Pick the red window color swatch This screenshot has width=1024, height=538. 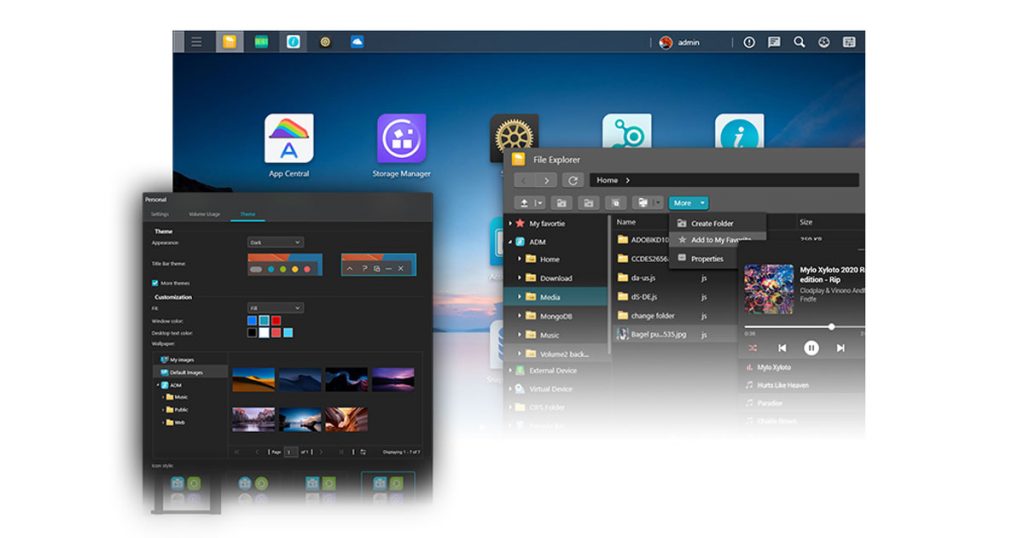pos(276,321)
